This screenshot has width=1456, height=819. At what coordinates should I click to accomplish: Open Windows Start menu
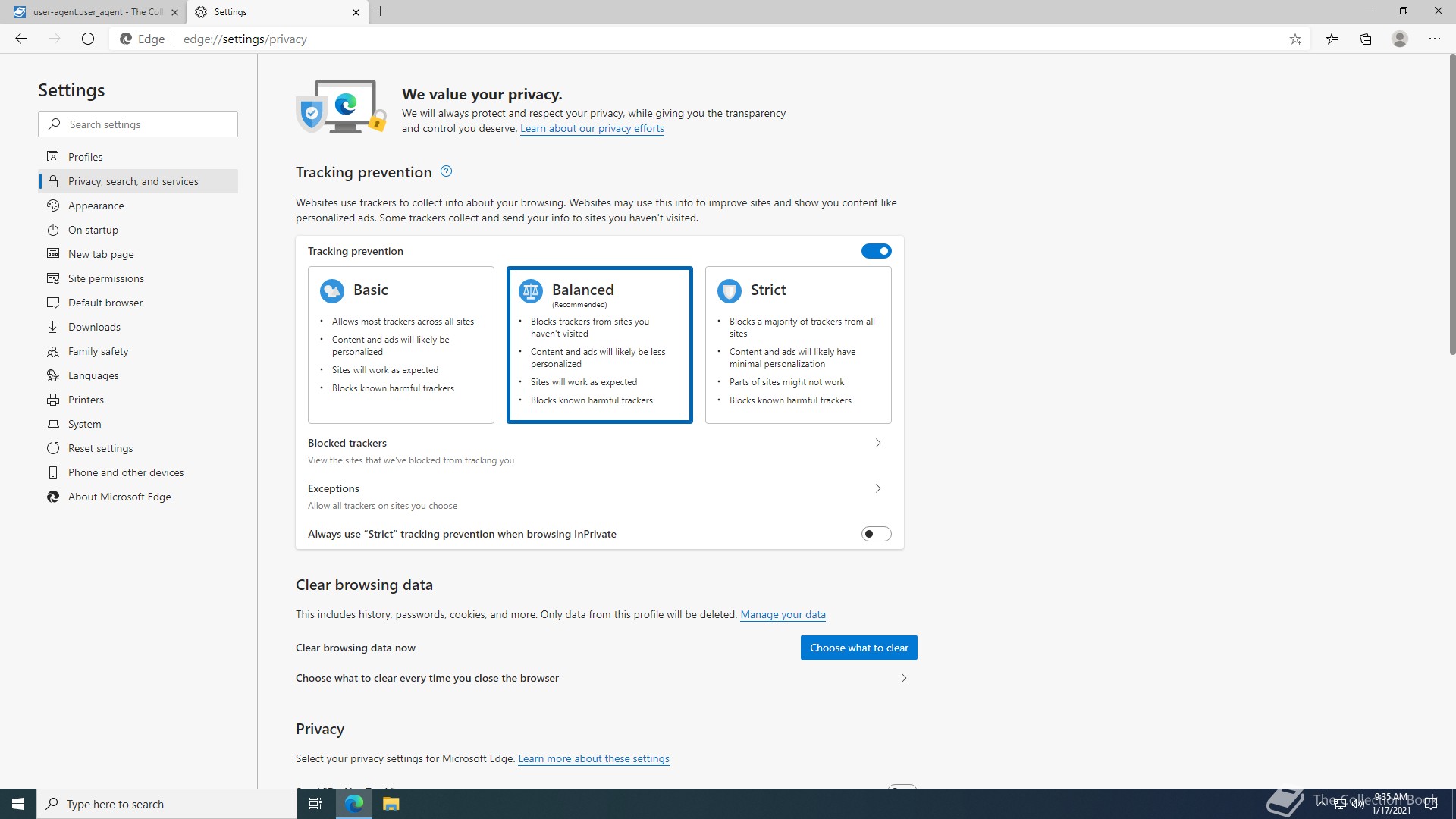click(18, 804)
